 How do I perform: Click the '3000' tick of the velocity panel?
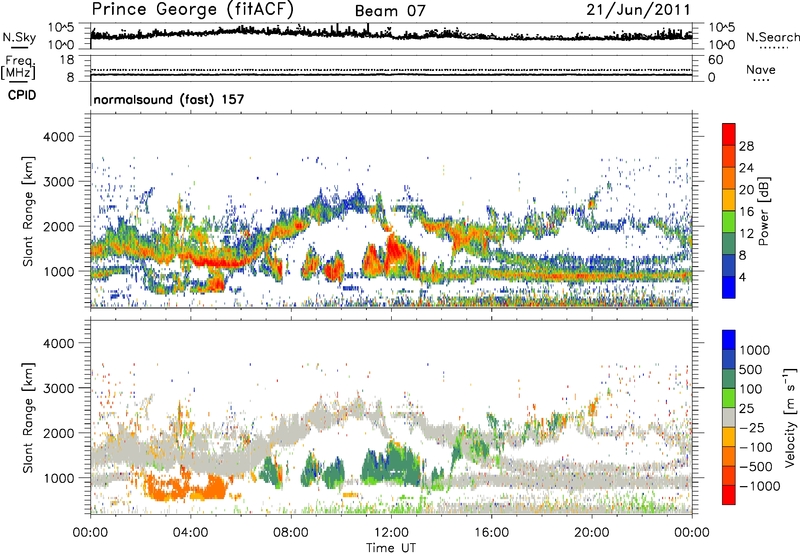[x=58, y=388]
